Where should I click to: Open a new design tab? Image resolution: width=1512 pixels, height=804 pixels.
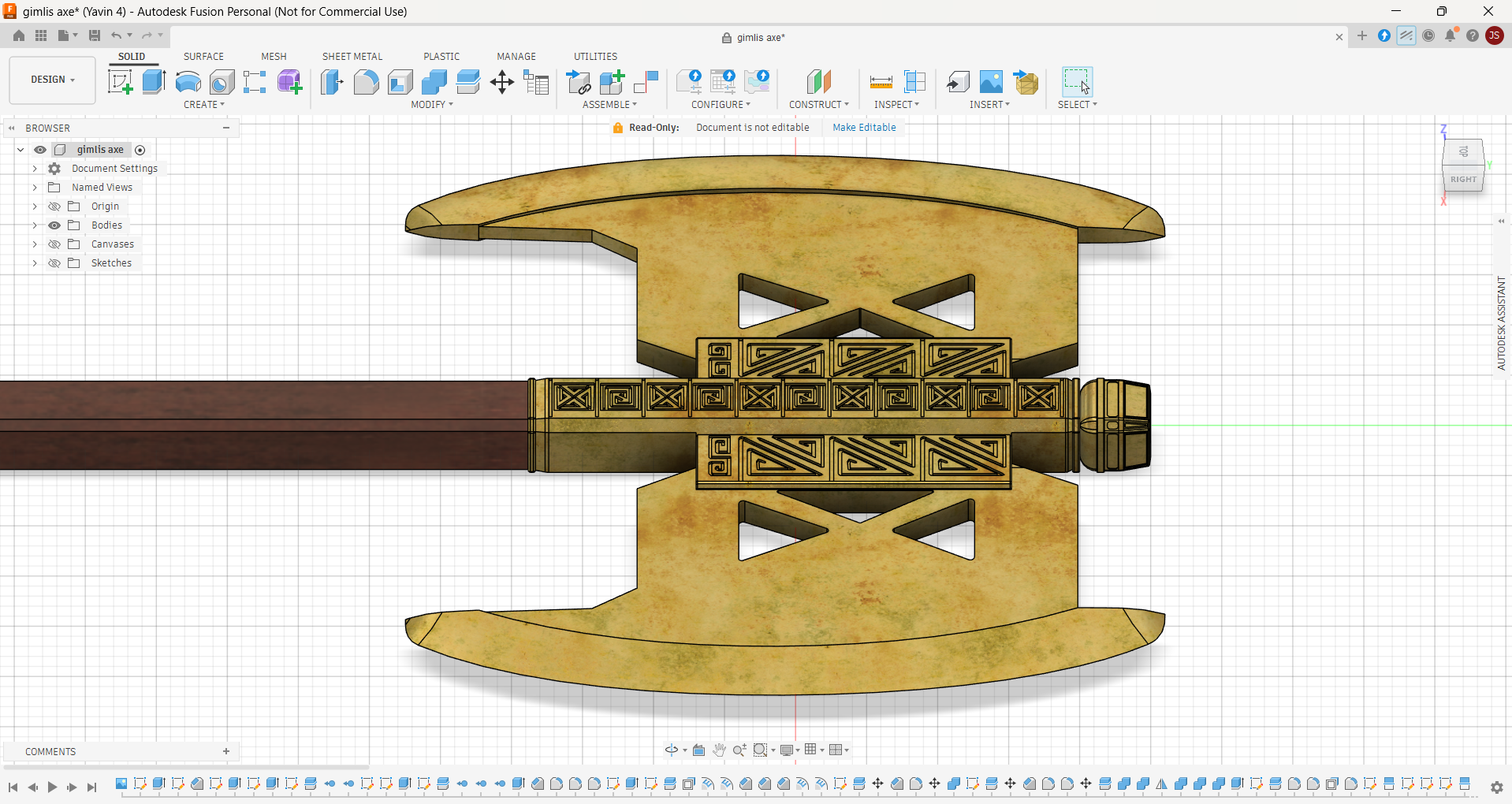(x=1362, y=35)
